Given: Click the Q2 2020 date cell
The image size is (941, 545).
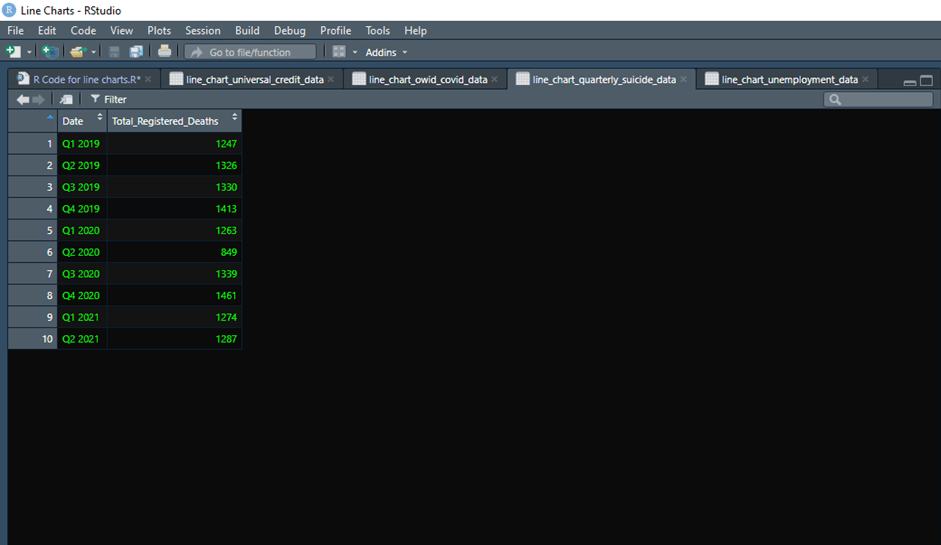Looking at the screenshot, I should coord(81,252).
